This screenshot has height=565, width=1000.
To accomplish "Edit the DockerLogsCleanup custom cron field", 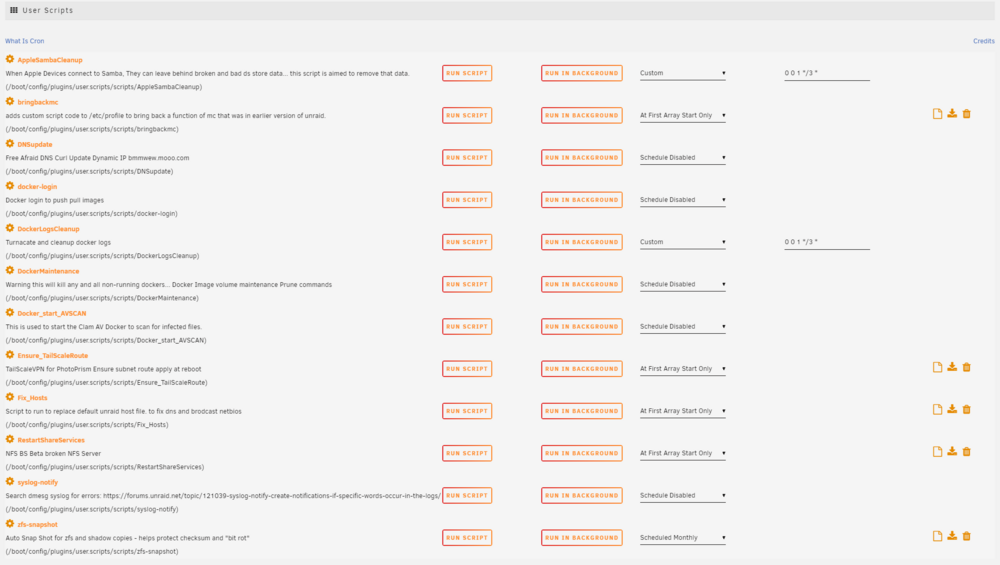I will [827, 242].
